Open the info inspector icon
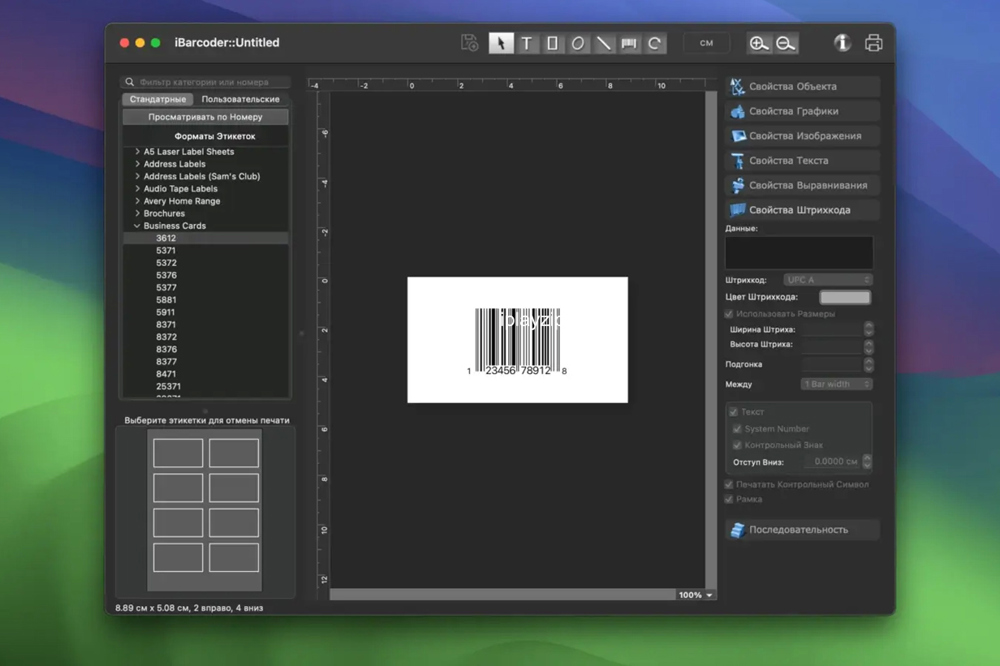The height and width of the screenshot is (666, 1000). pos(842,43)
